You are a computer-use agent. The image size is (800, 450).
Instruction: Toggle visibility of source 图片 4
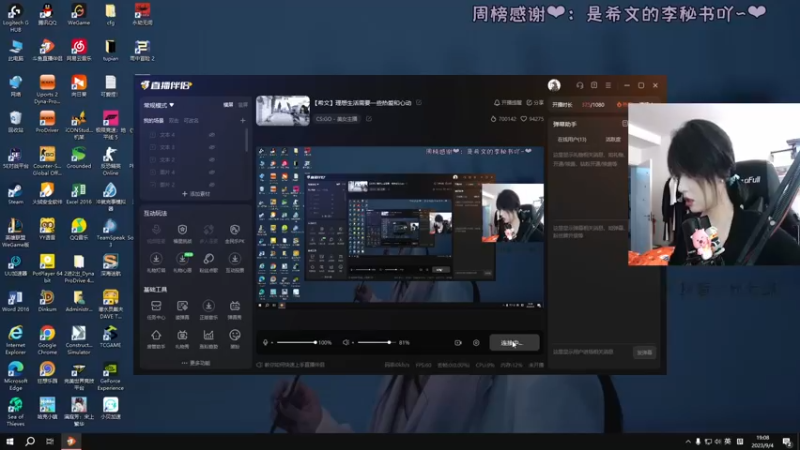tap(212, 172)
